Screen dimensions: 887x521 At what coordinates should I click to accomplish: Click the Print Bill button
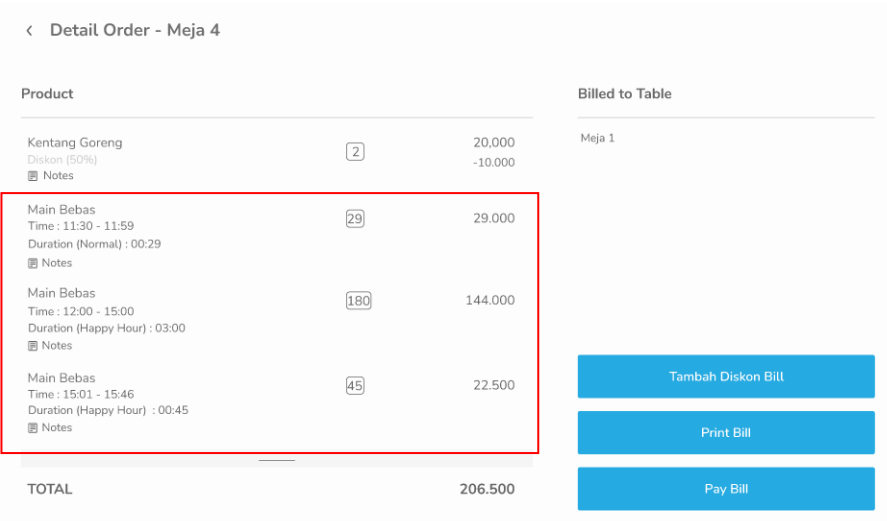(x=726, y=433)
